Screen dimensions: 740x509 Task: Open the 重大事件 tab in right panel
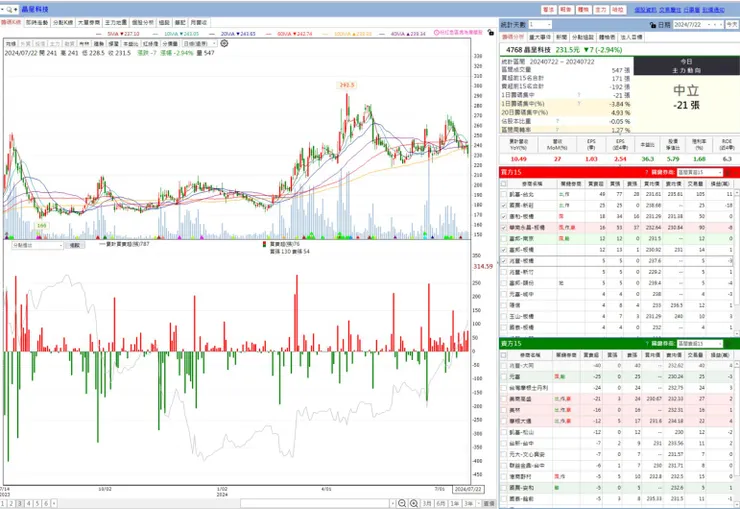pyautogui.click(x=540, y=37)
